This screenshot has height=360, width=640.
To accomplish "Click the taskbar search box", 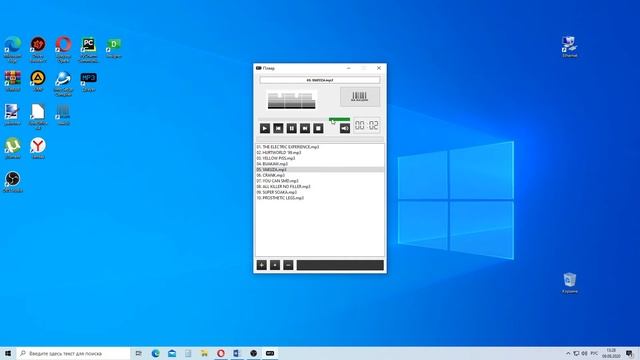I will (73, 353).
